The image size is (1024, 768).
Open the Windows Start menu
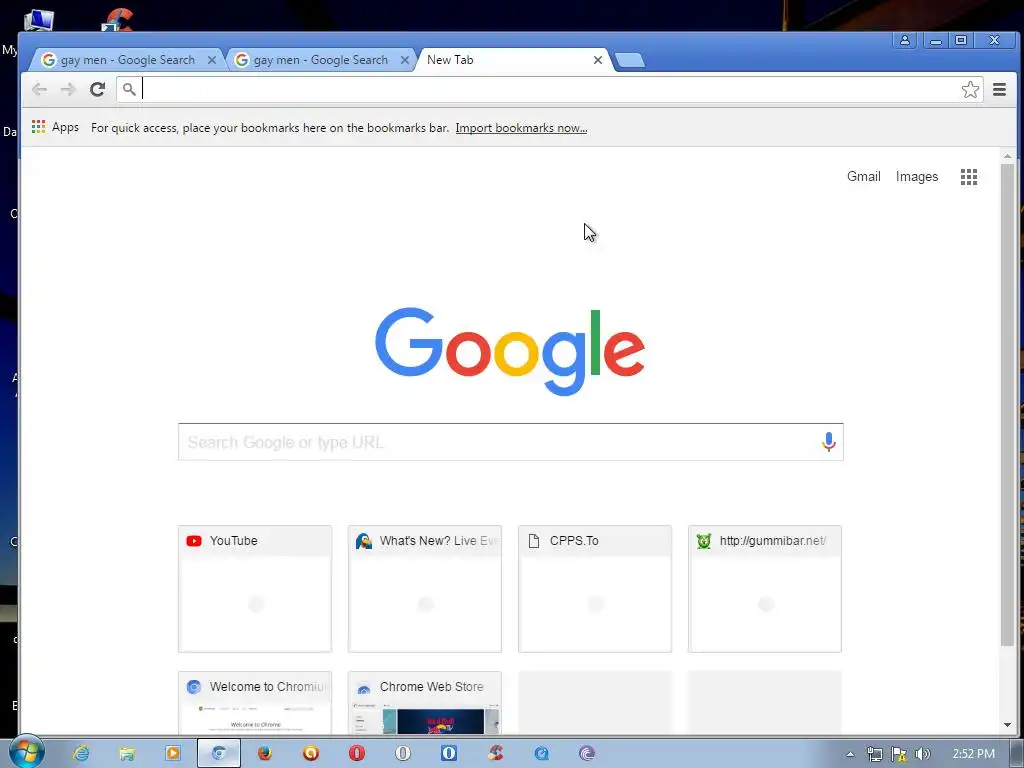[x=26, y=752]
